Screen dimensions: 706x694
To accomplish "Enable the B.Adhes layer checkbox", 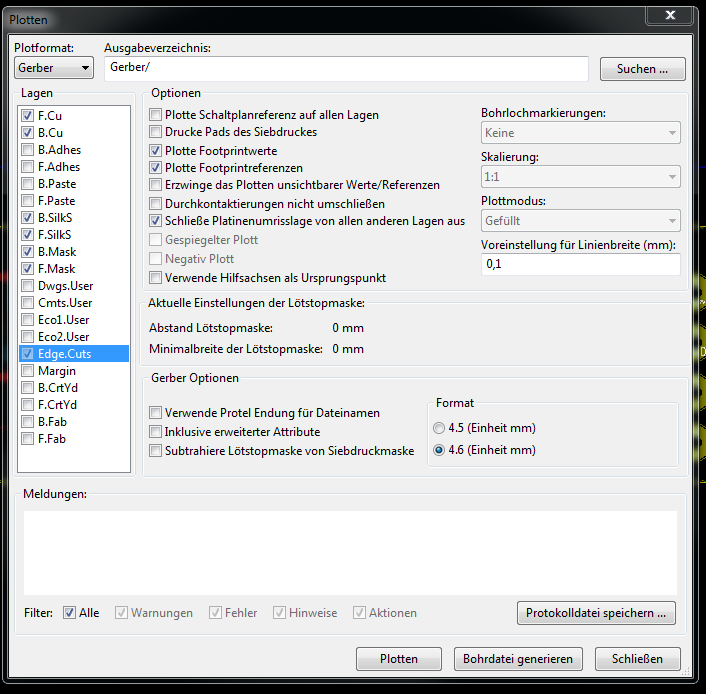I will [27, 150].
